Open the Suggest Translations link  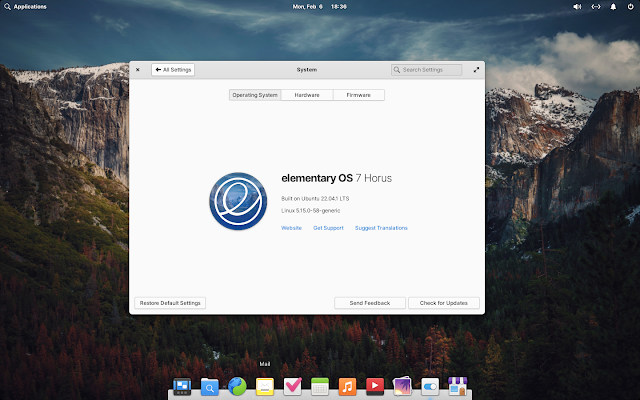tap(381, 228)
